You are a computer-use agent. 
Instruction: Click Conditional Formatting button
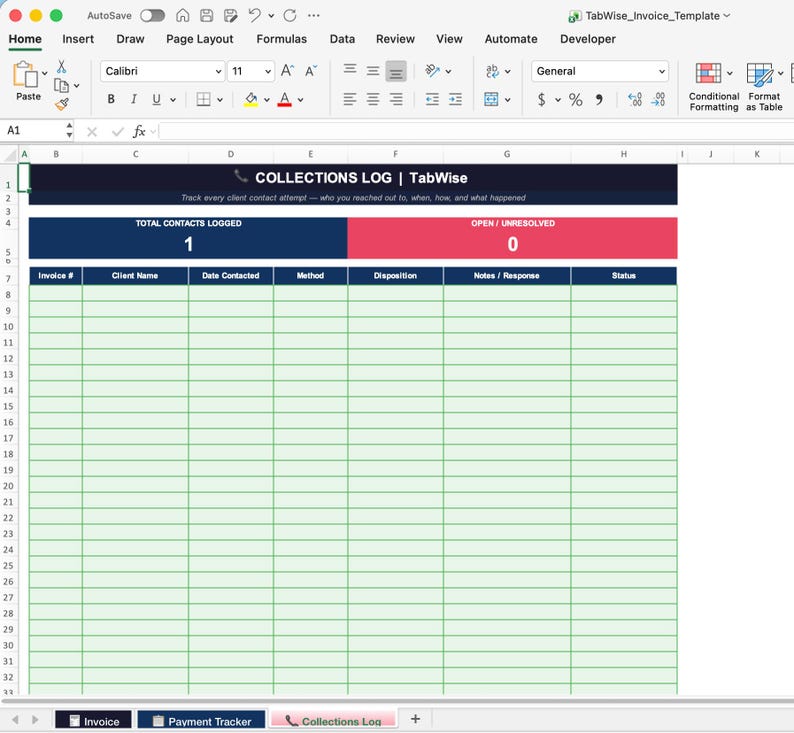pyautogui.click(x=713, y=86)
